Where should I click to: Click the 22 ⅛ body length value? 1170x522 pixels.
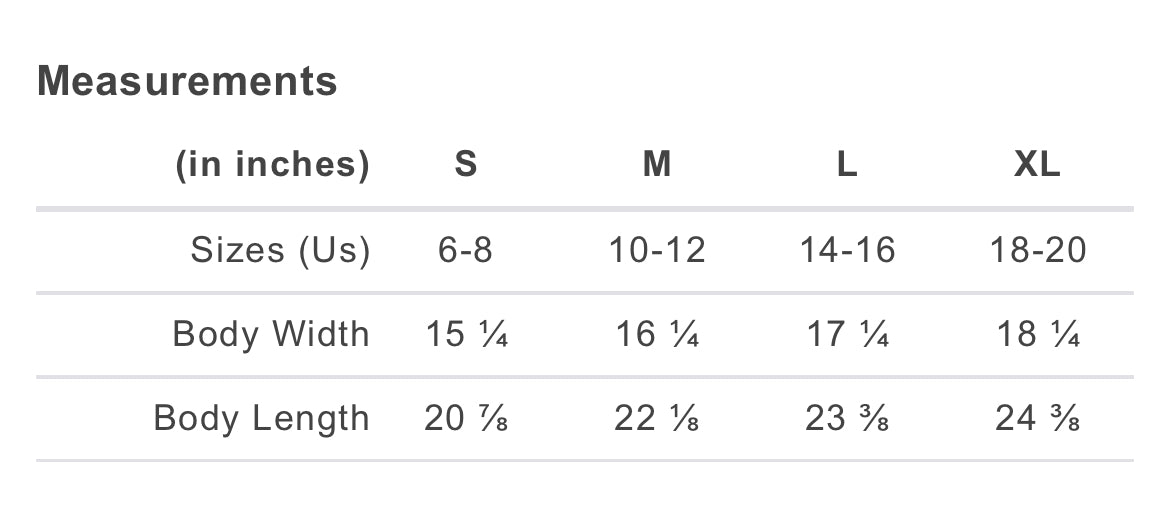coord(657,418)
